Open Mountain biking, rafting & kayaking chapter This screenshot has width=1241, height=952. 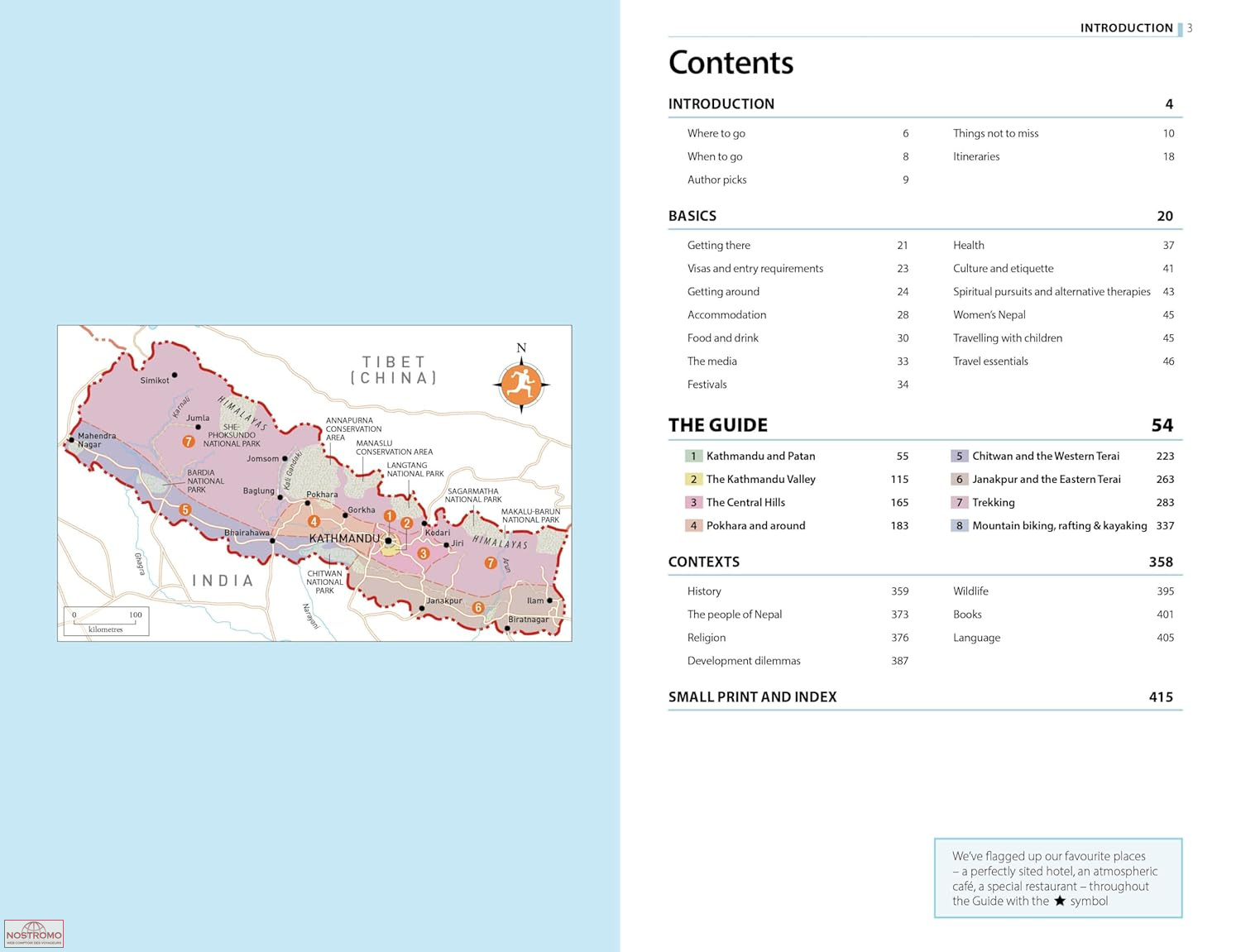pos(1059,525)
